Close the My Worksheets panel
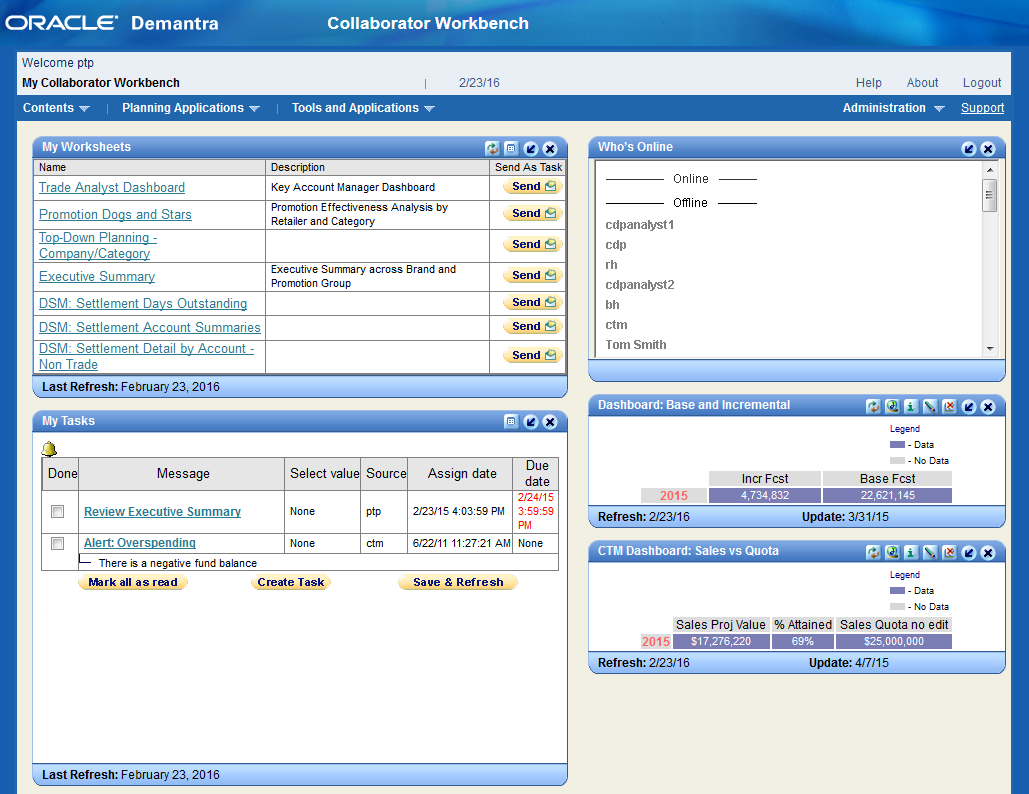Screen dimensions: 1029x794 coord(551,148)
